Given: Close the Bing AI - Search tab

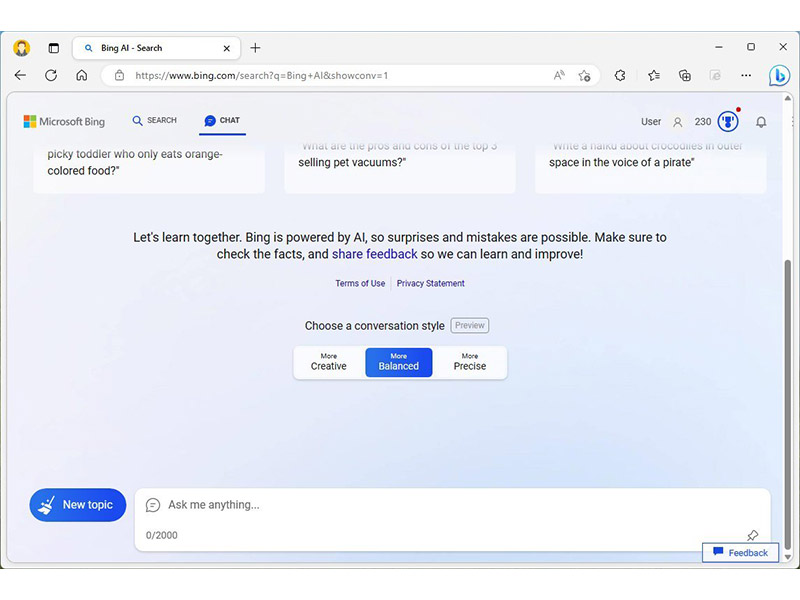Looking at the screenshot, I should [x=227, y=48].
